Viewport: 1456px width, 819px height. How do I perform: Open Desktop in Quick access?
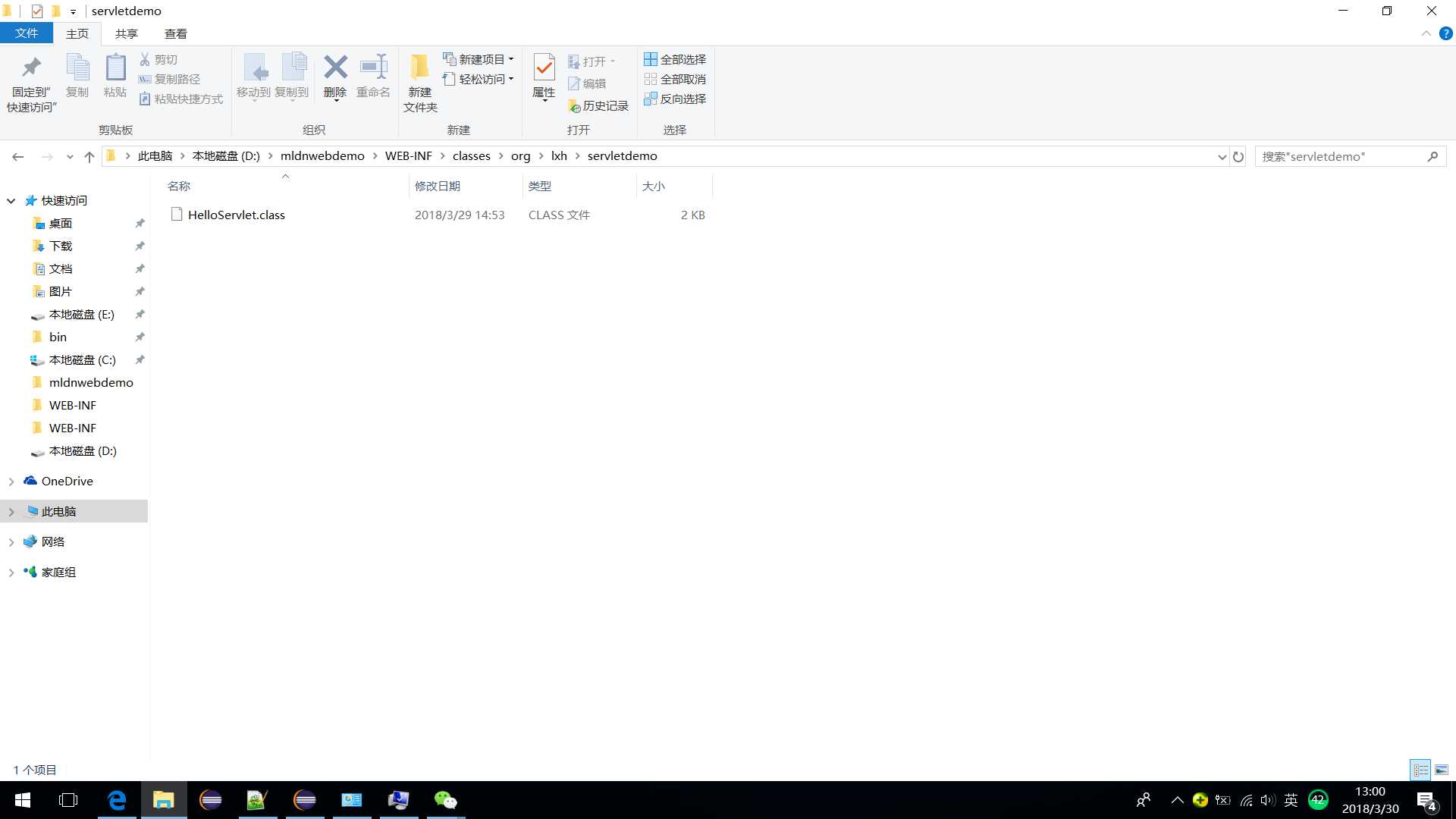click(61, 224)
